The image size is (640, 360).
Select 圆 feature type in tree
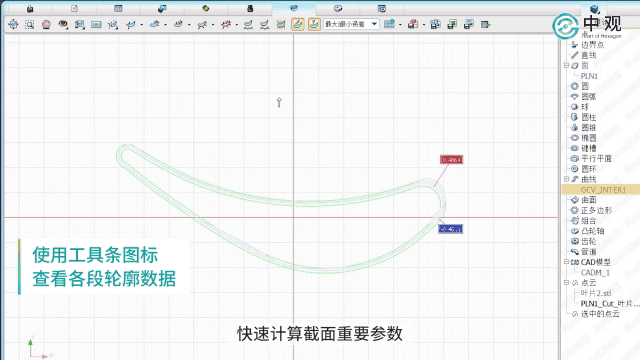pos(585,86)
